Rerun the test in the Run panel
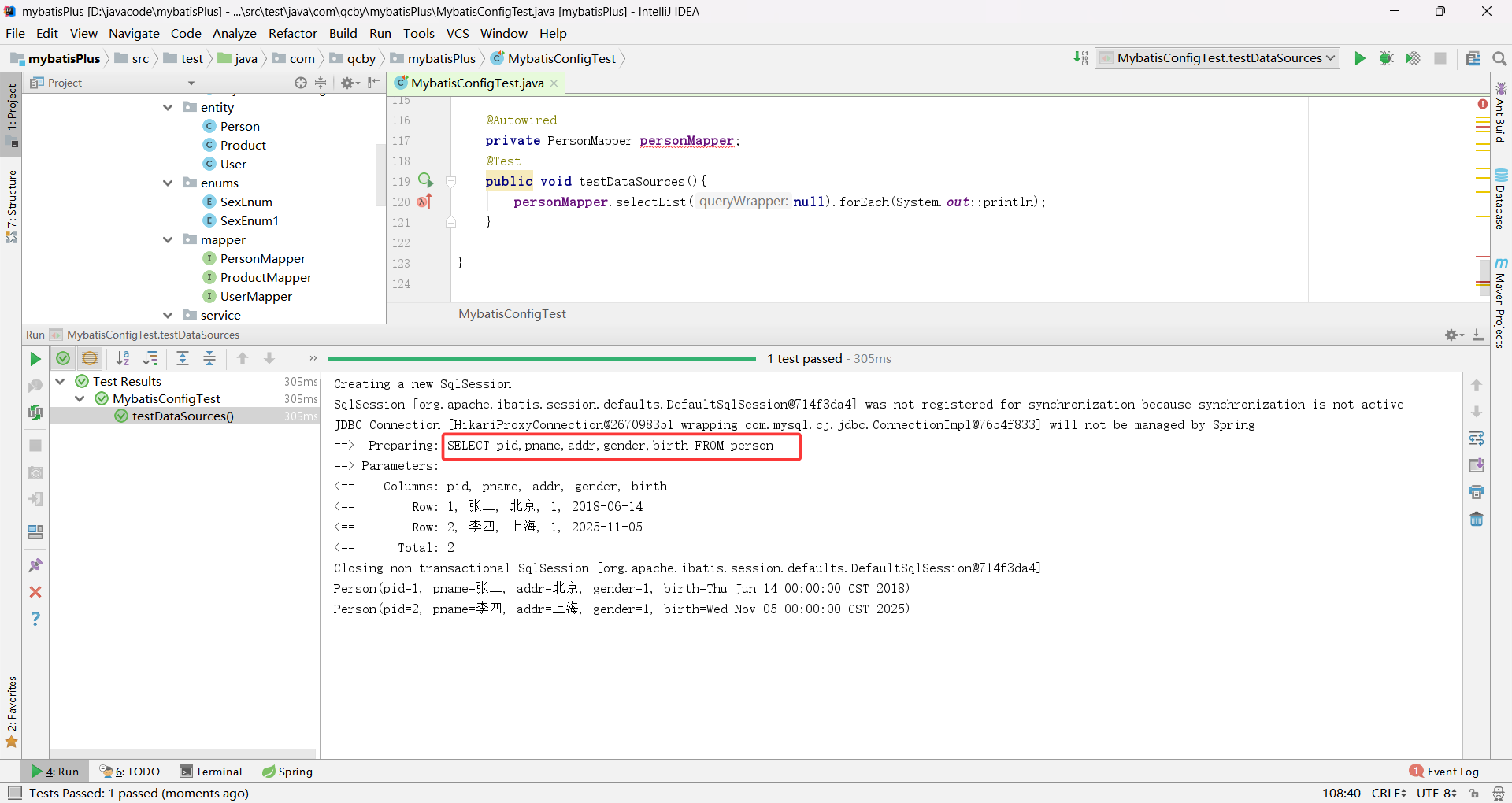Screen dimensions: 1512x803 point(35,359)
